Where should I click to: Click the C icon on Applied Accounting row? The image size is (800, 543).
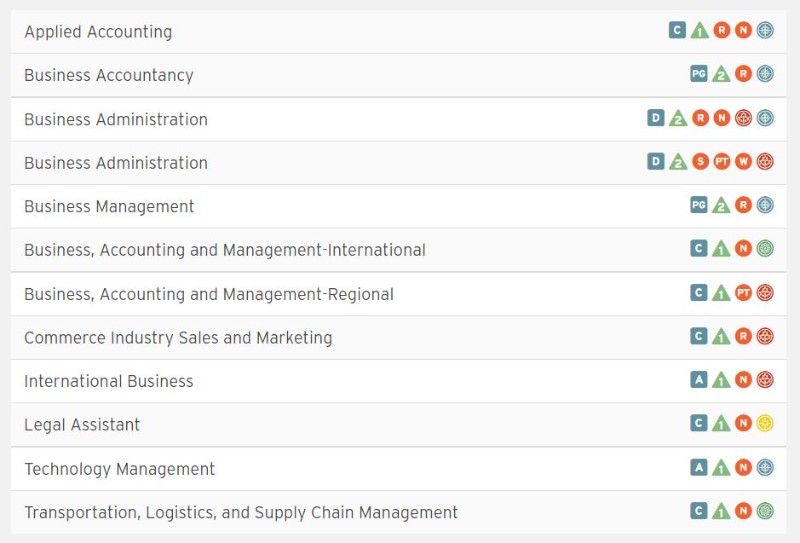[x=677, y=30]
